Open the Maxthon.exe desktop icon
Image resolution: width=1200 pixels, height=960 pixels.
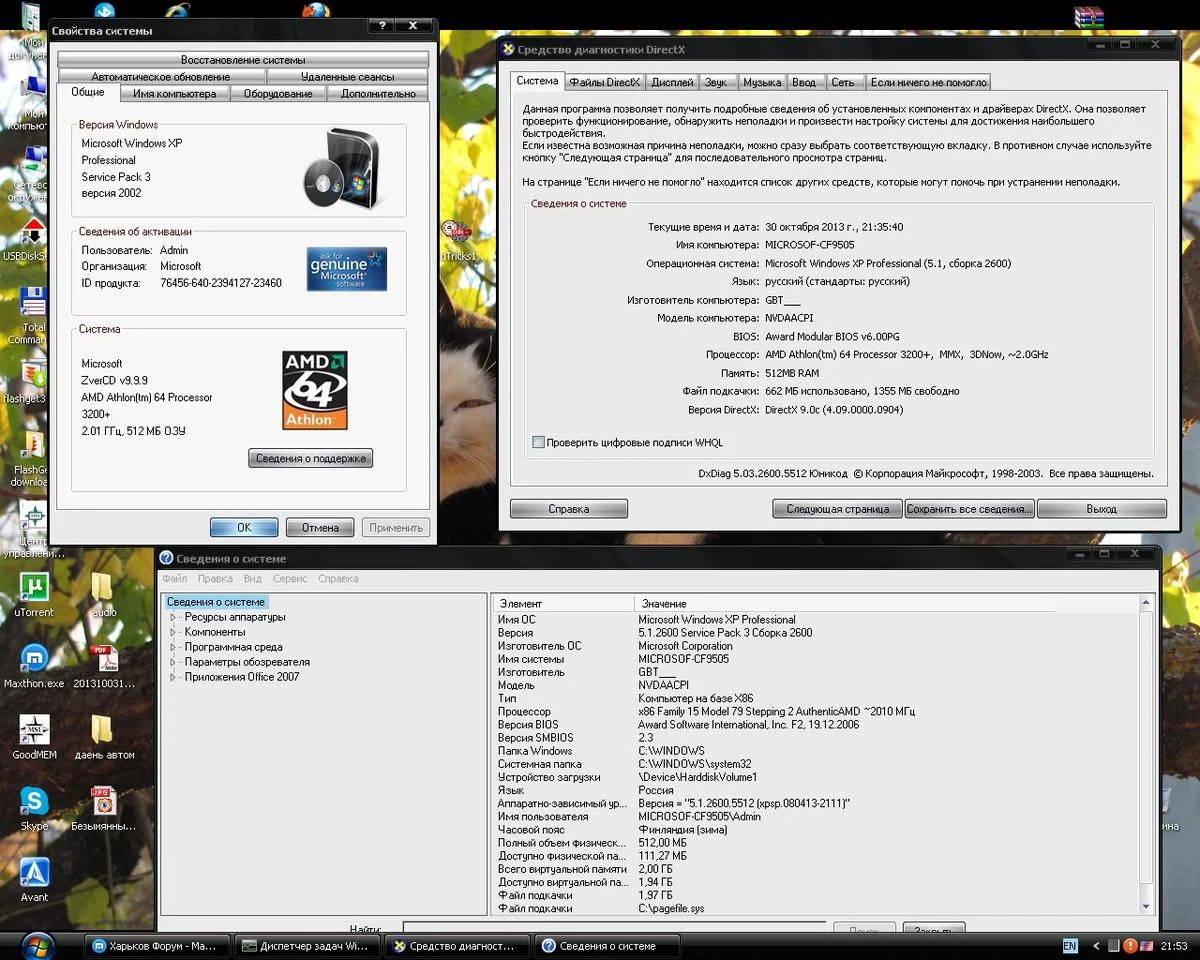point(34,659)
